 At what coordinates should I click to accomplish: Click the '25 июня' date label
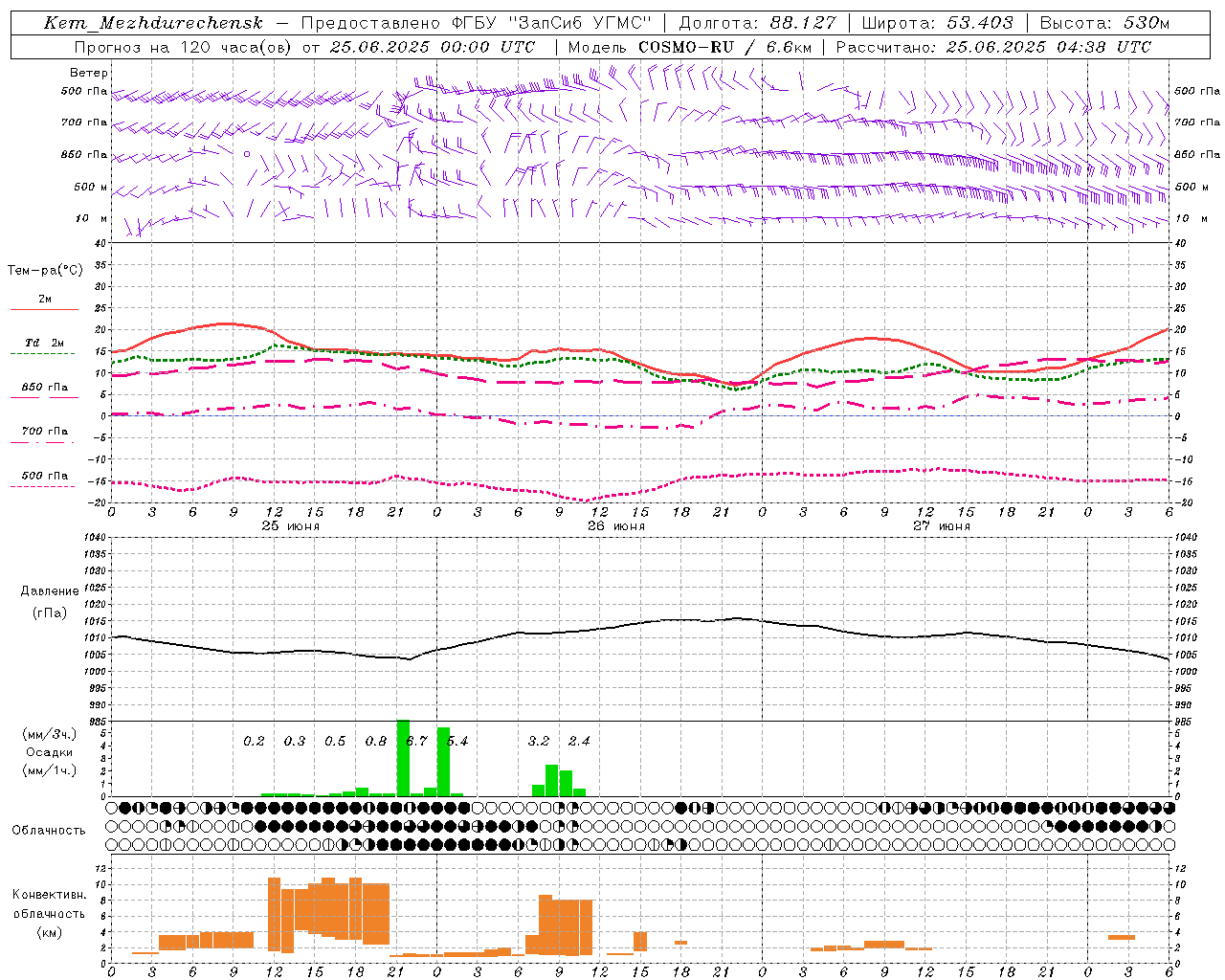pos(291,526)
